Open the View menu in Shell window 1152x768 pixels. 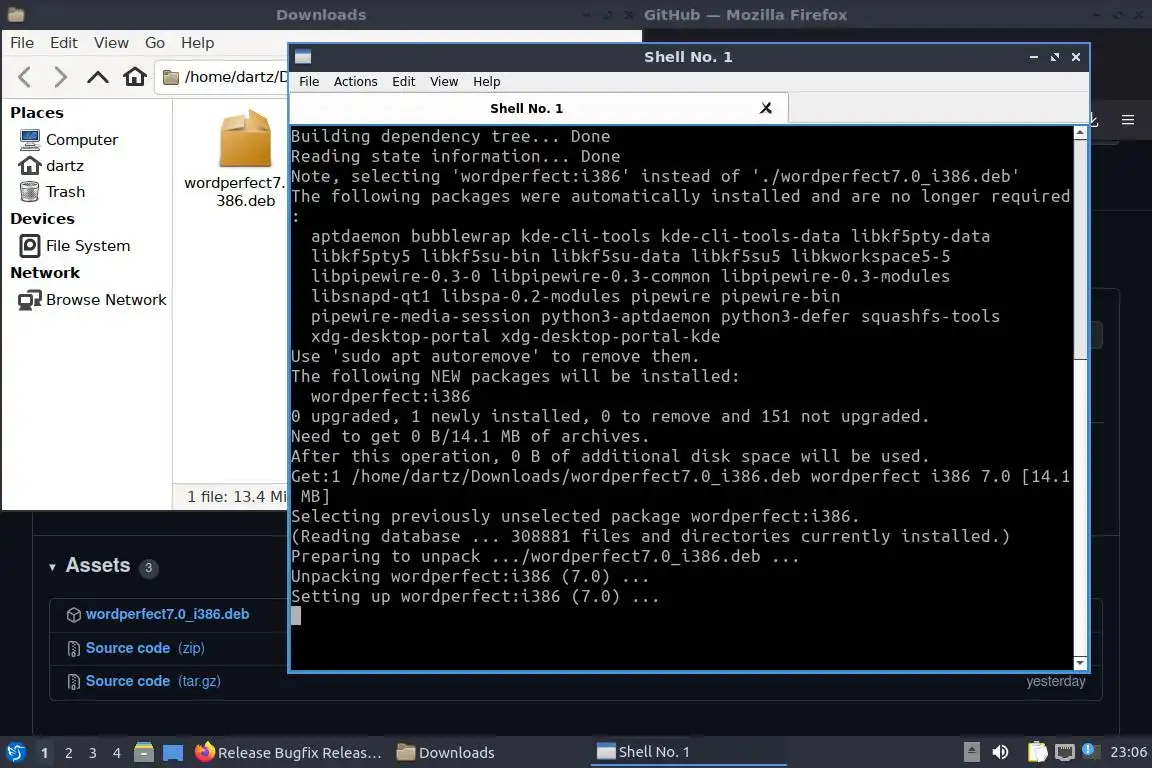pos(444,82)
